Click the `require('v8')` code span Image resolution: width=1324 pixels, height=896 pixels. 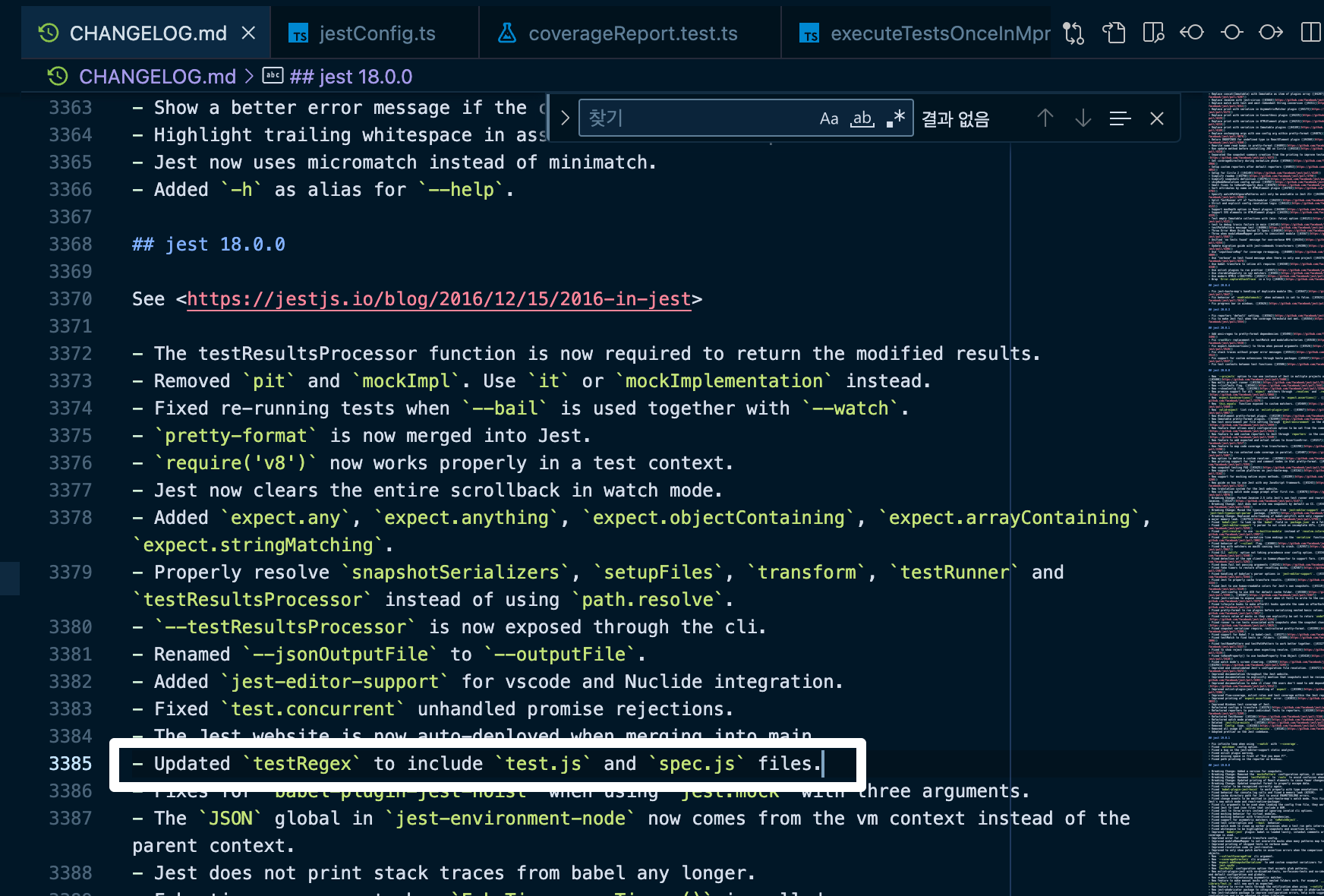(236, 463)
